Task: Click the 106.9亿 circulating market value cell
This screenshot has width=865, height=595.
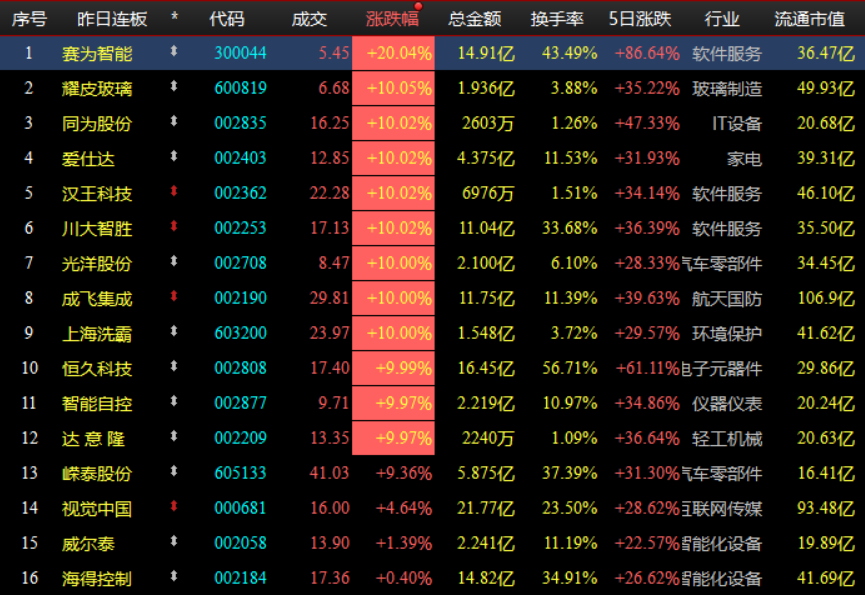Action: click(x=826, y=298)
